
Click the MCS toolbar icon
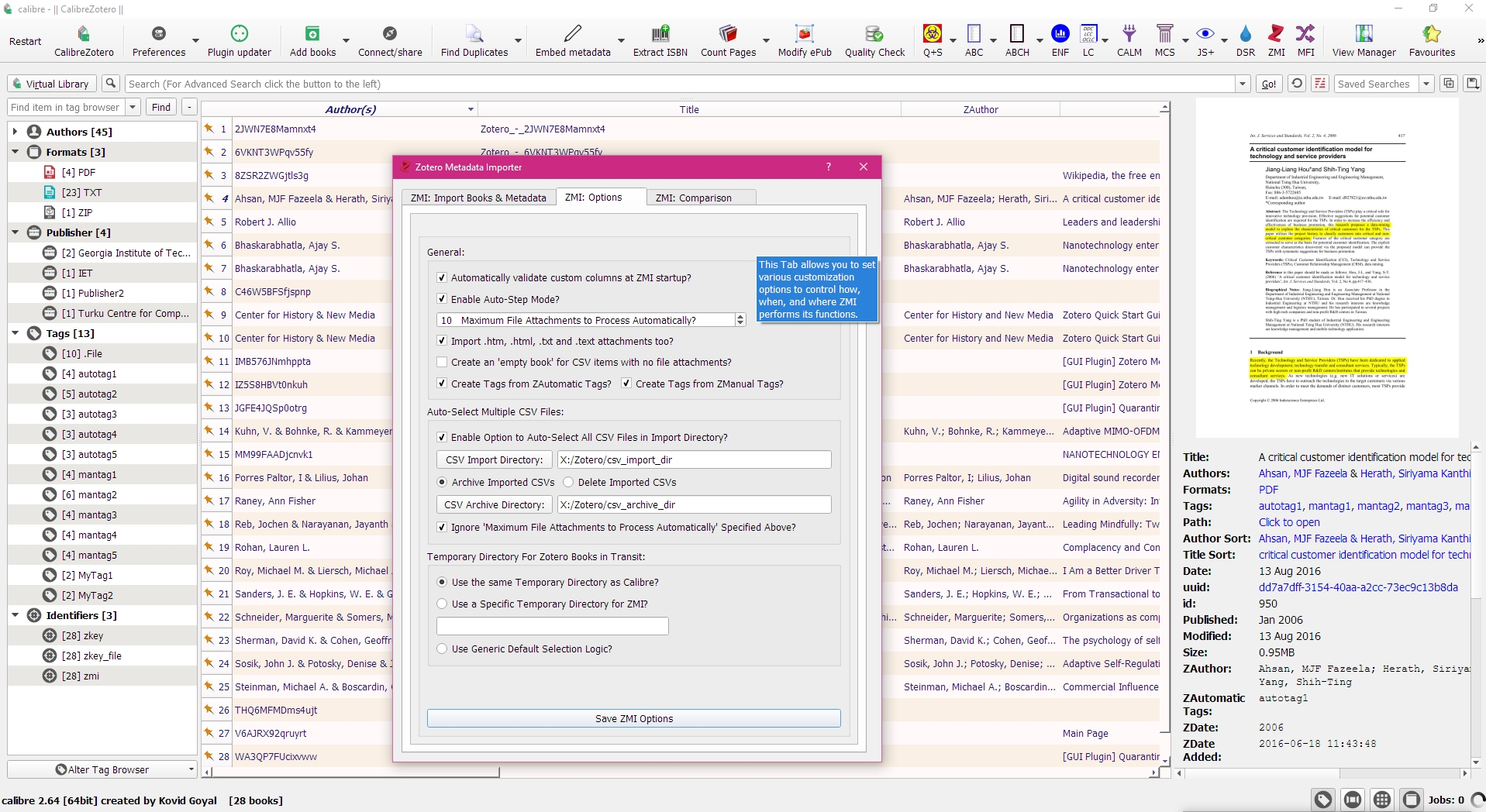pyautogui.click(x=1164, y=40)
